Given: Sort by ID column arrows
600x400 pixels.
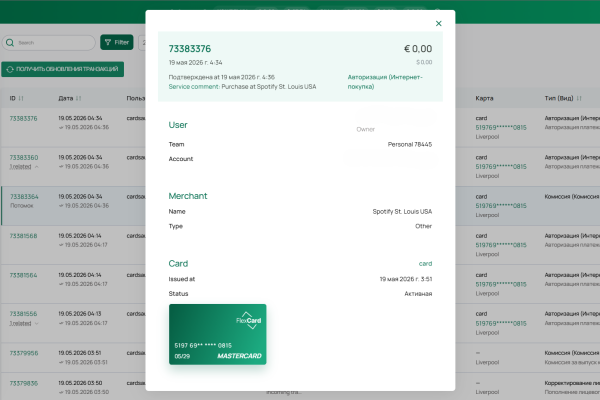Looking at the screenshot, I should (21, 98).
